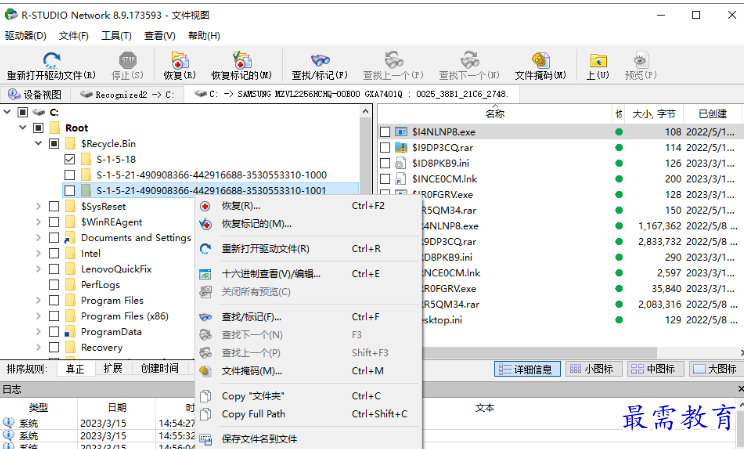
Task: Select the LenovoQuickFix folder in tree
Action: [116, 269]
